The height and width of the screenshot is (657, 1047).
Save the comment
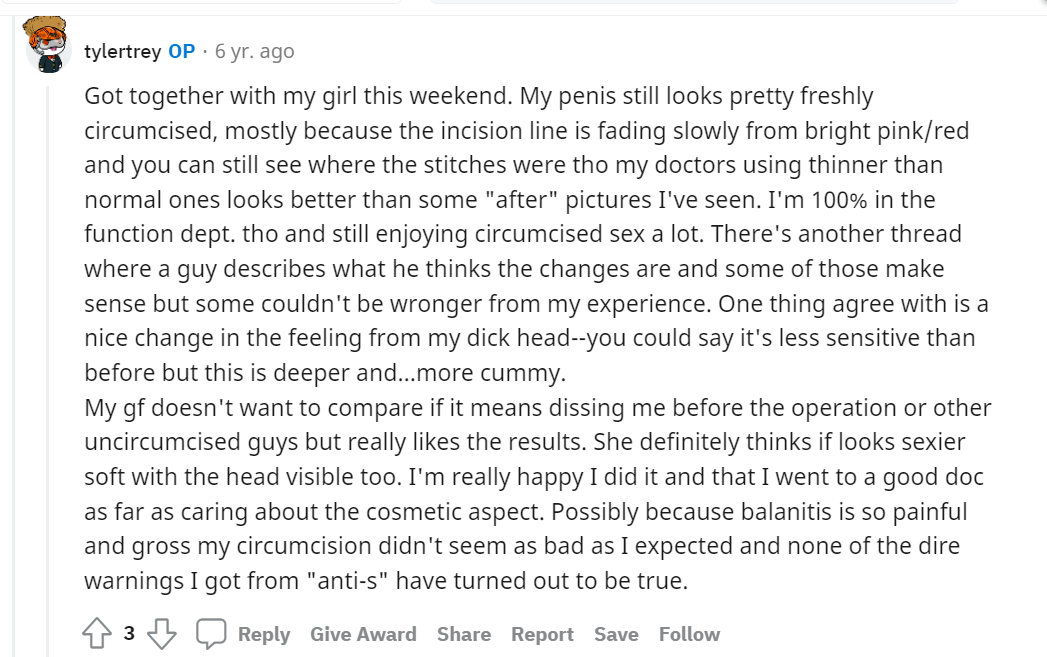(x=616, y=634)
